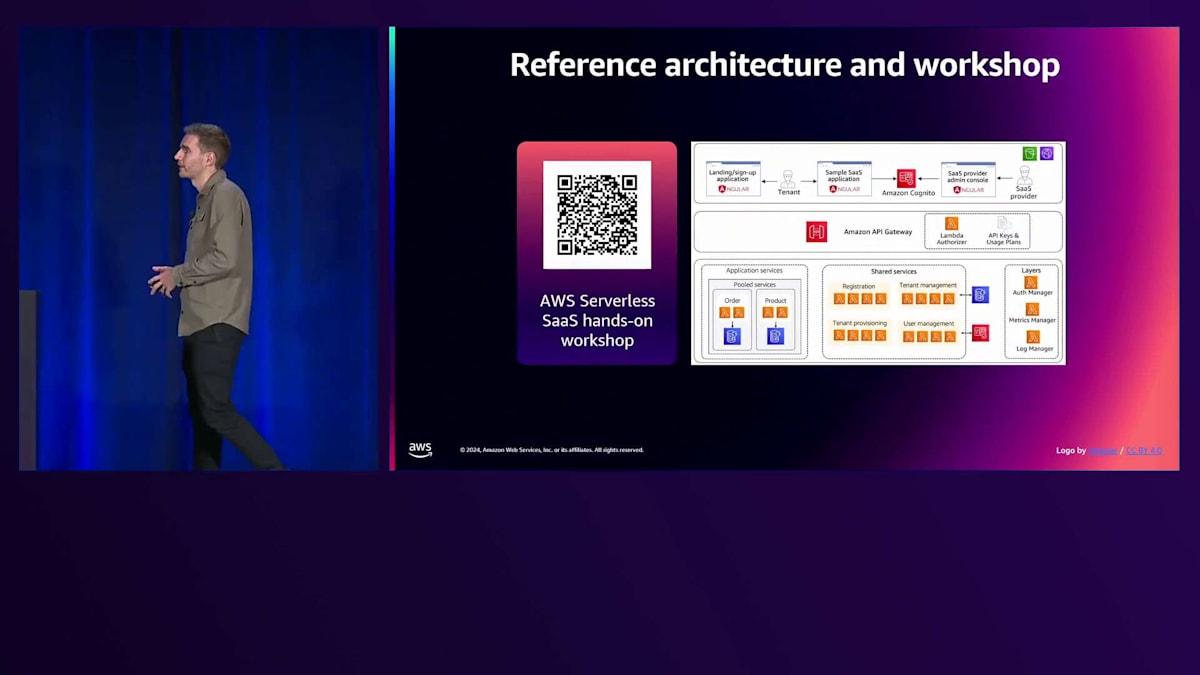Click the Metrics Manager Lambda icon
The image size is (1200, 675).
(x=1031, y=309)
